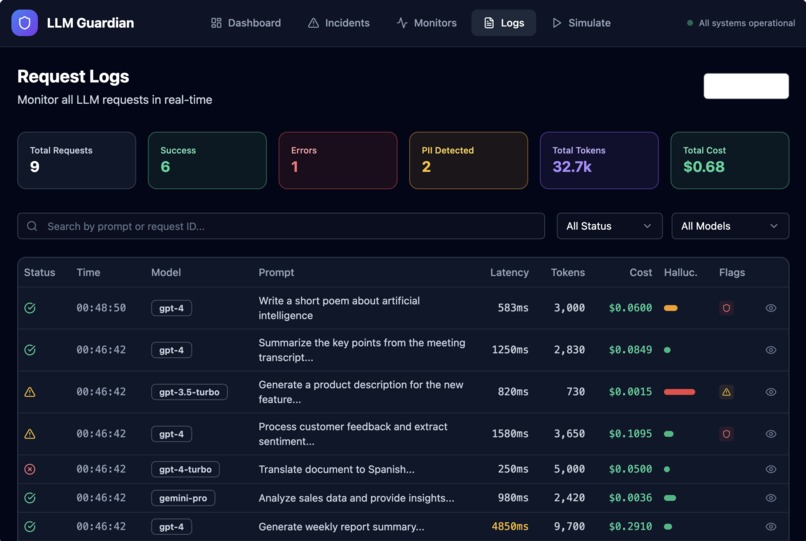Click the $0.0015 cost value
This screenshot has width=806, height=541.
(630, 392)
